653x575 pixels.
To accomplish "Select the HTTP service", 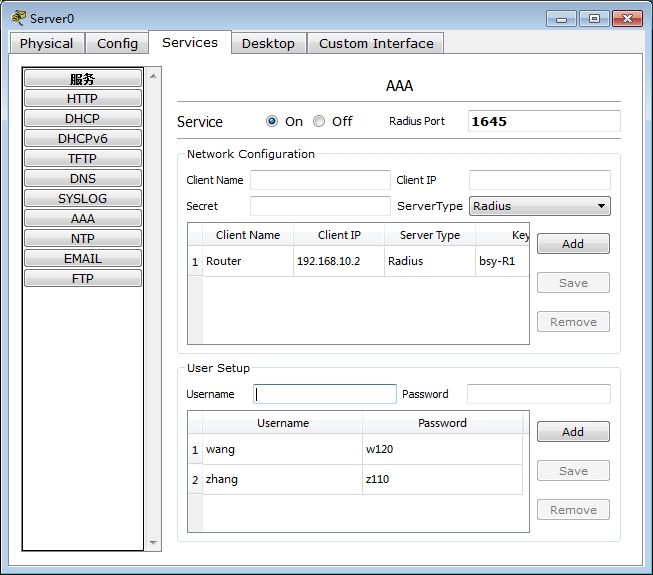I will [x=82, y=99].
